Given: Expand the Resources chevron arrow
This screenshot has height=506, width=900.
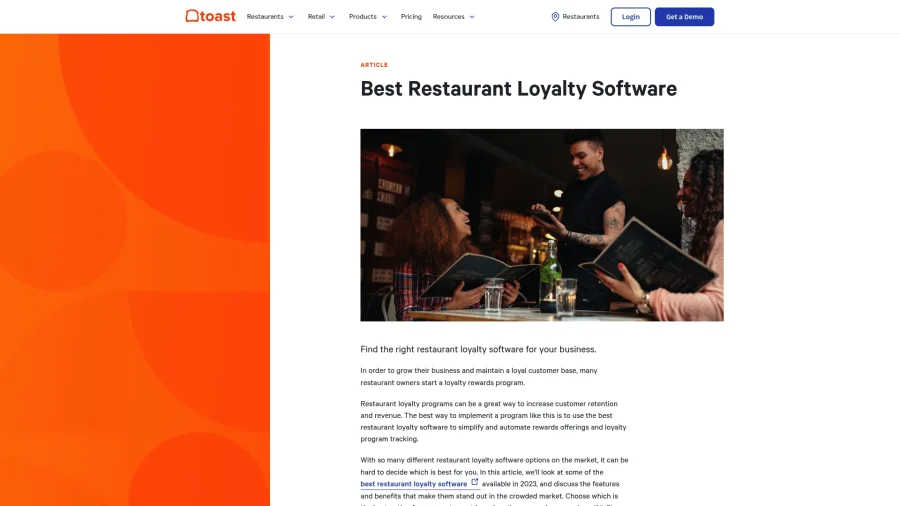Looking at the screenshot, I should point(472,17).
